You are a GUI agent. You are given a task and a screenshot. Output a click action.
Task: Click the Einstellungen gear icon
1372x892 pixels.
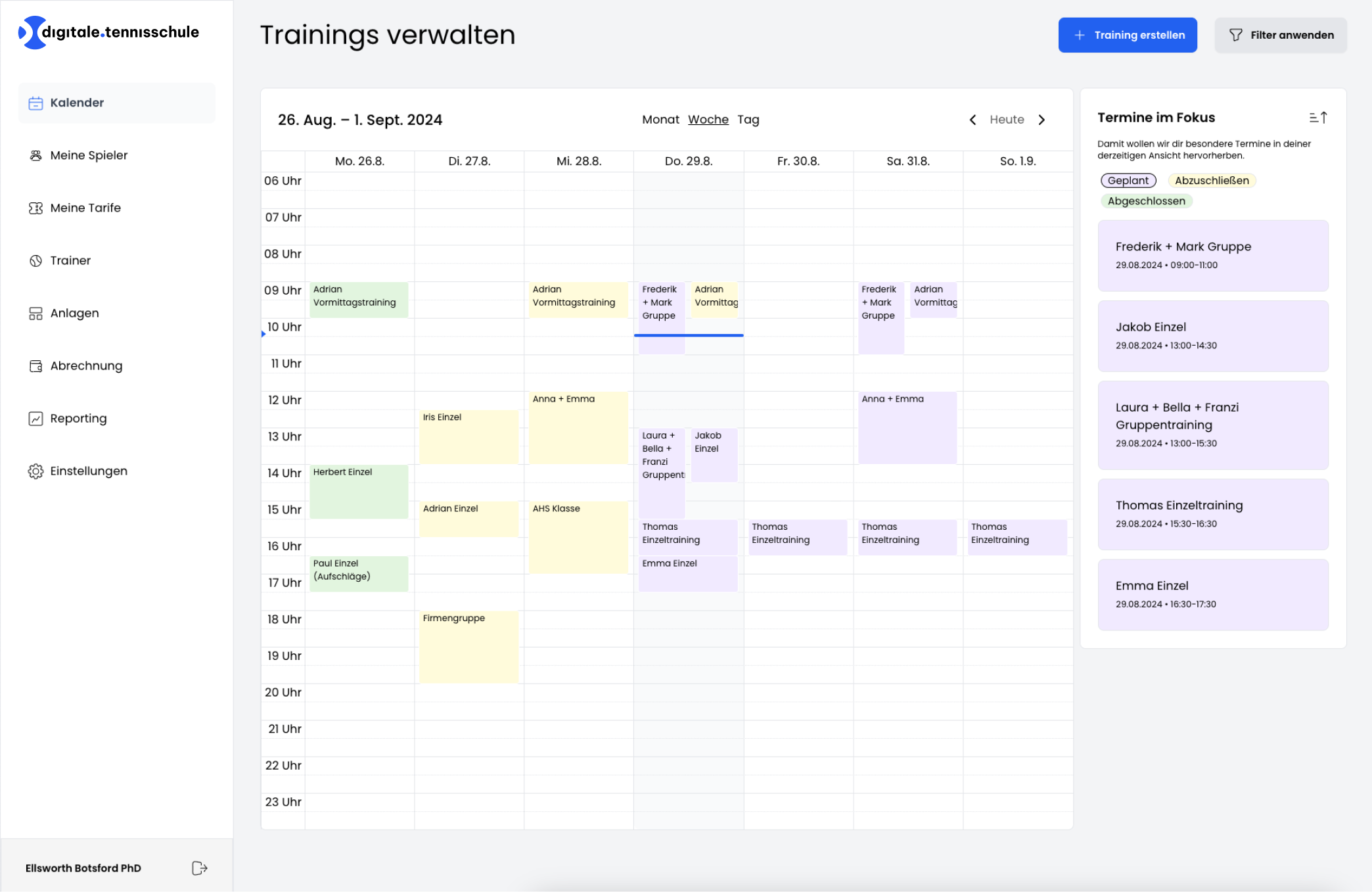coord(36,471)
